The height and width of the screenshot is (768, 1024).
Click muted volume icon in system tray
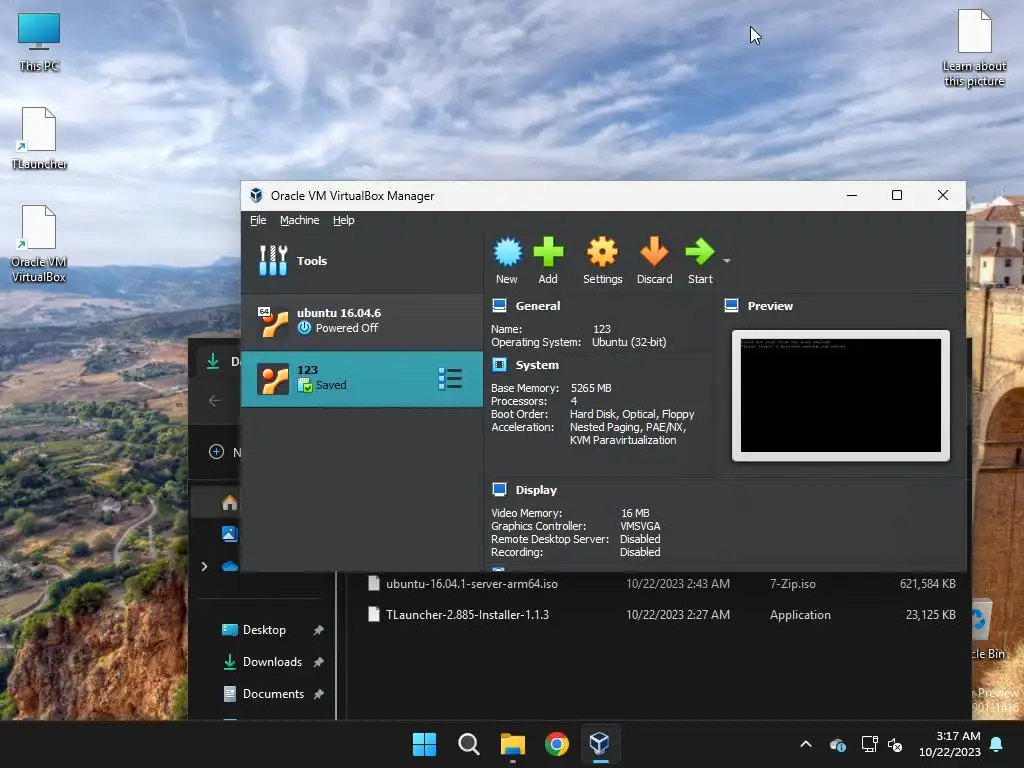pos(895,744)
